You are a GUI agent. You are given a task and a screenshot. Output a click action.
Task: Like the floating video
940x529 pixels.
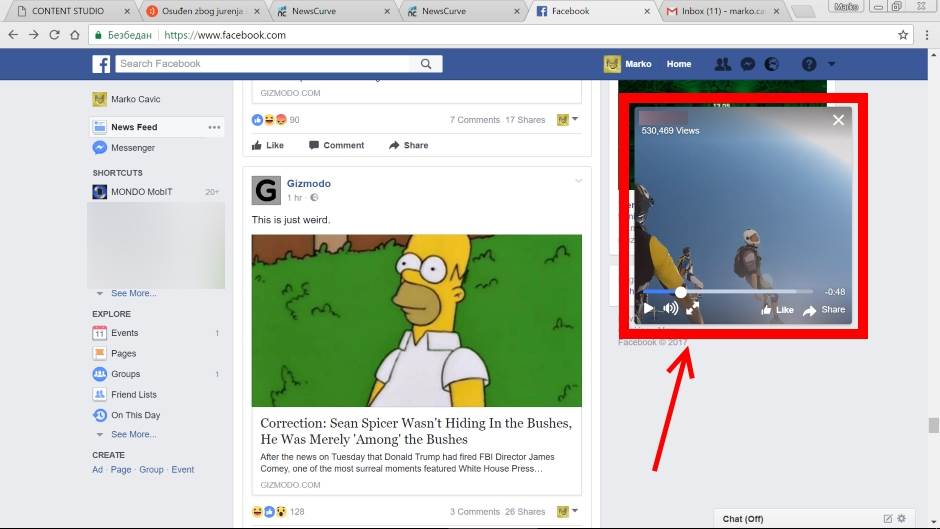point(777,310)
